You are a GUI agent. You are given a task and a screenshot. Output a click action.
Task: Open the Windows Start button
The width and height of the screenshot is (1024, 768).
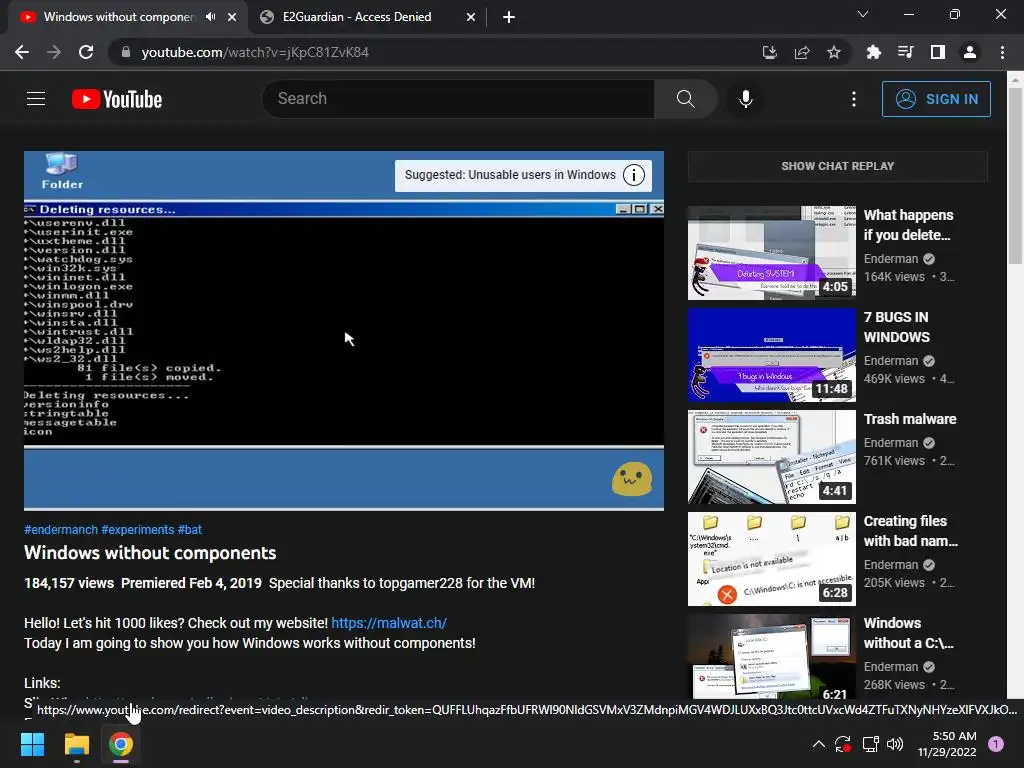coord(33,744)
